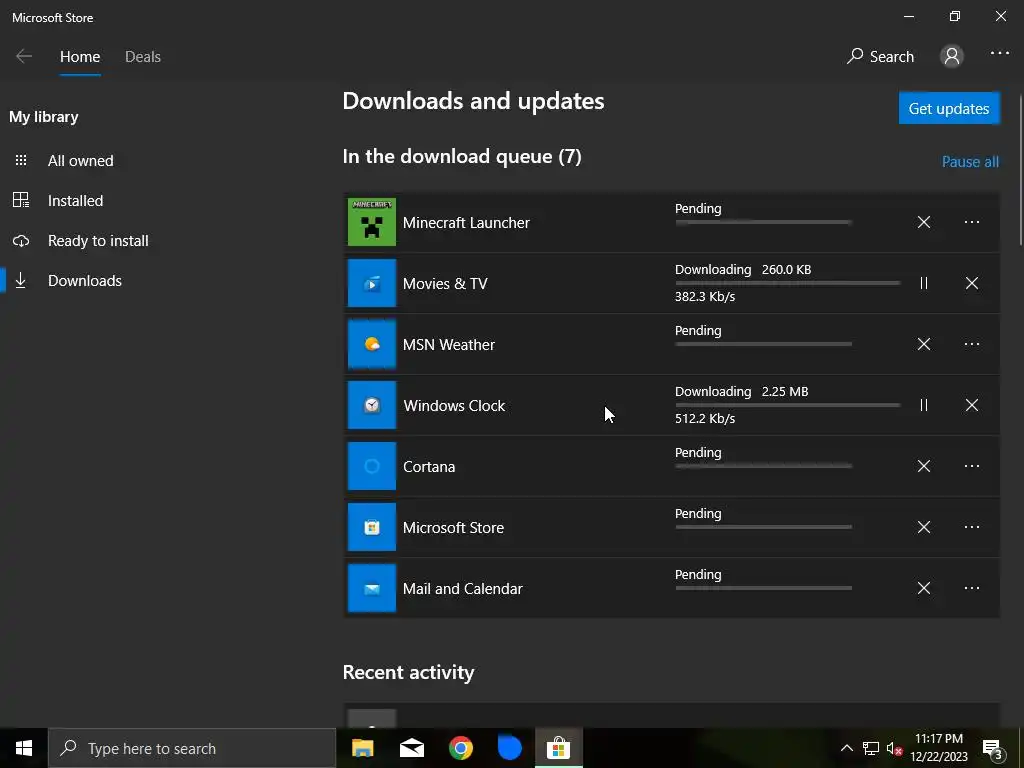Screen dimensions: 1024x768
Task: Cancel the Mail and Calendar download
Action: click(923, 588)
